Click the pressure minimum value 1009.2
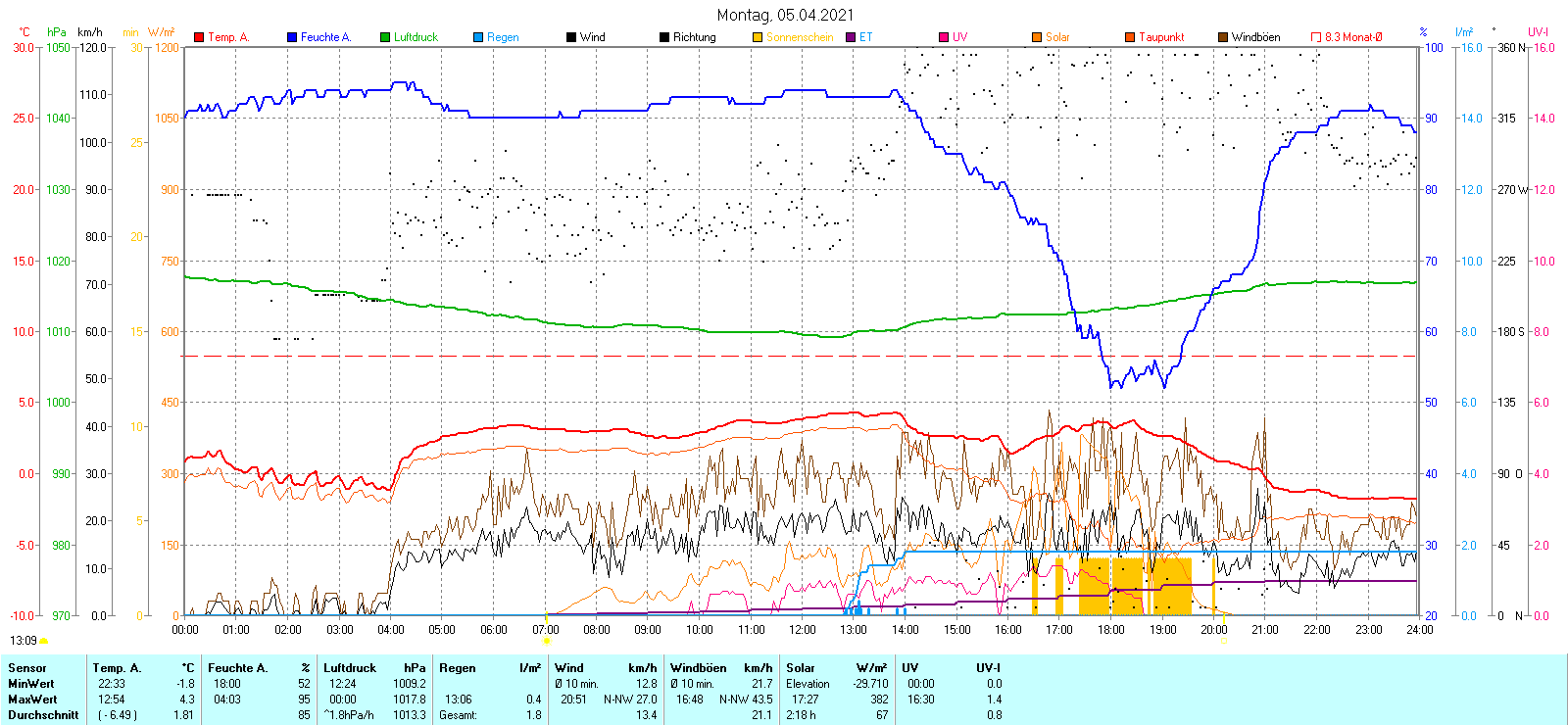 click(410, 684)
